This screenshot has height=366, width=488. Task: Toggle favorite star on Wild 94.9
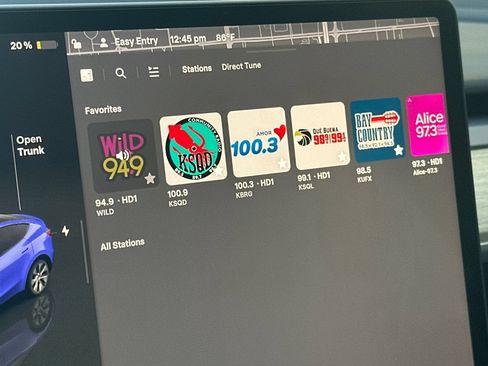150,178
